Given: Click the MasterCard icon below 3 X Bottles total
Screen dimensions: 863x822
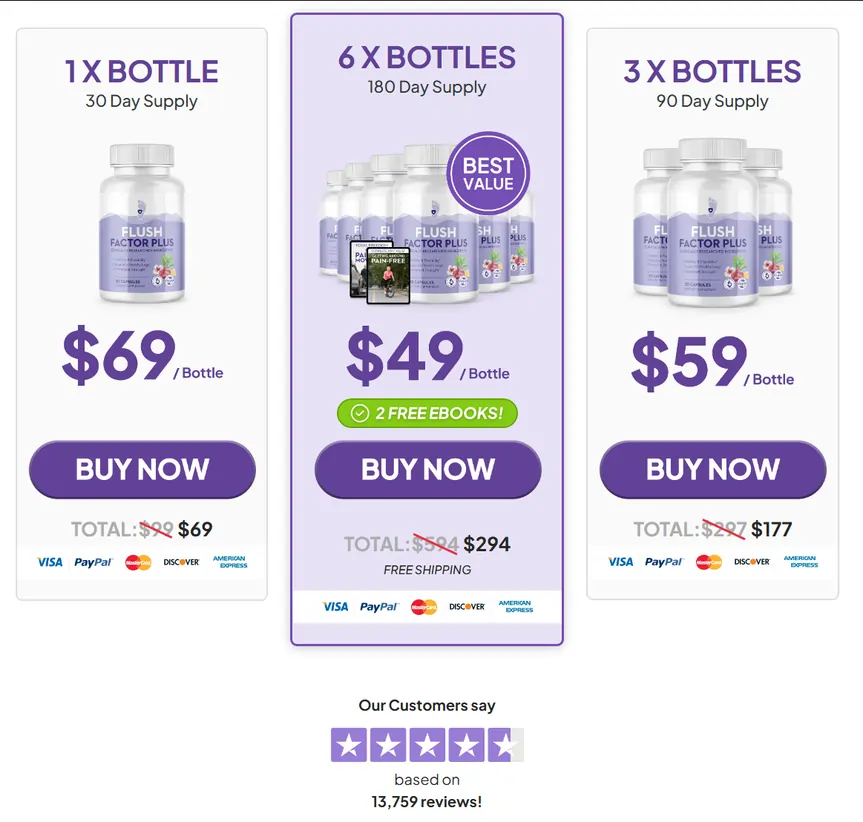Looking at the screenshot, I should (708, 562).
